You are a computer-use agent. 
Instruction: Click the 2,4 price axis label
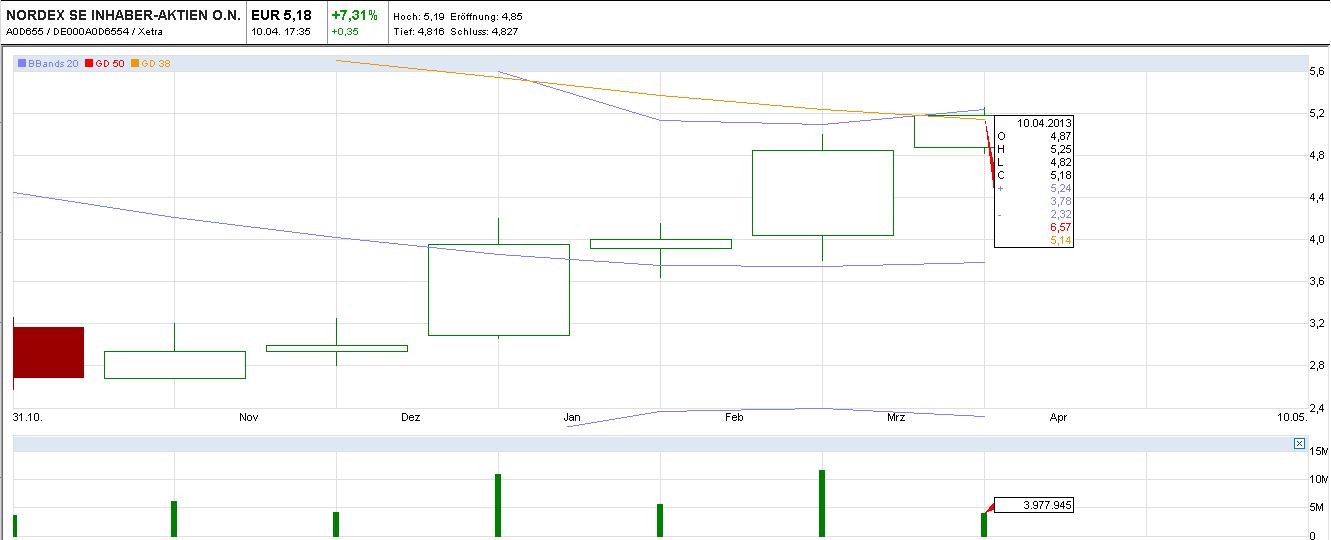[1317, 408]
